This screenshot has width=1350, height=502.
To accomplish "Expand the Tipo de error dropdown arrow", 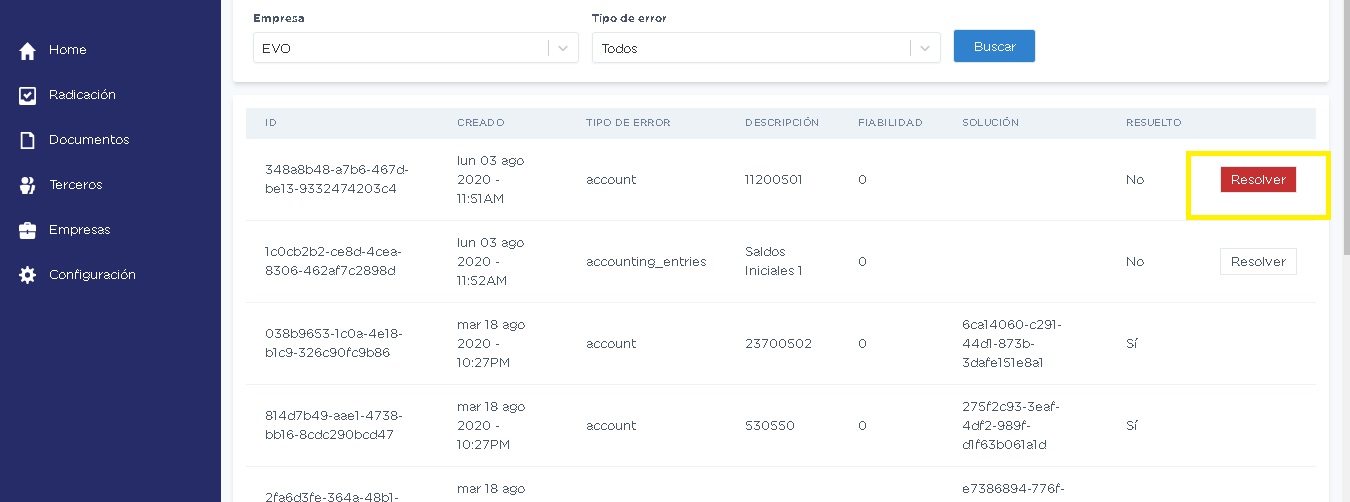I will coord(925,48).
